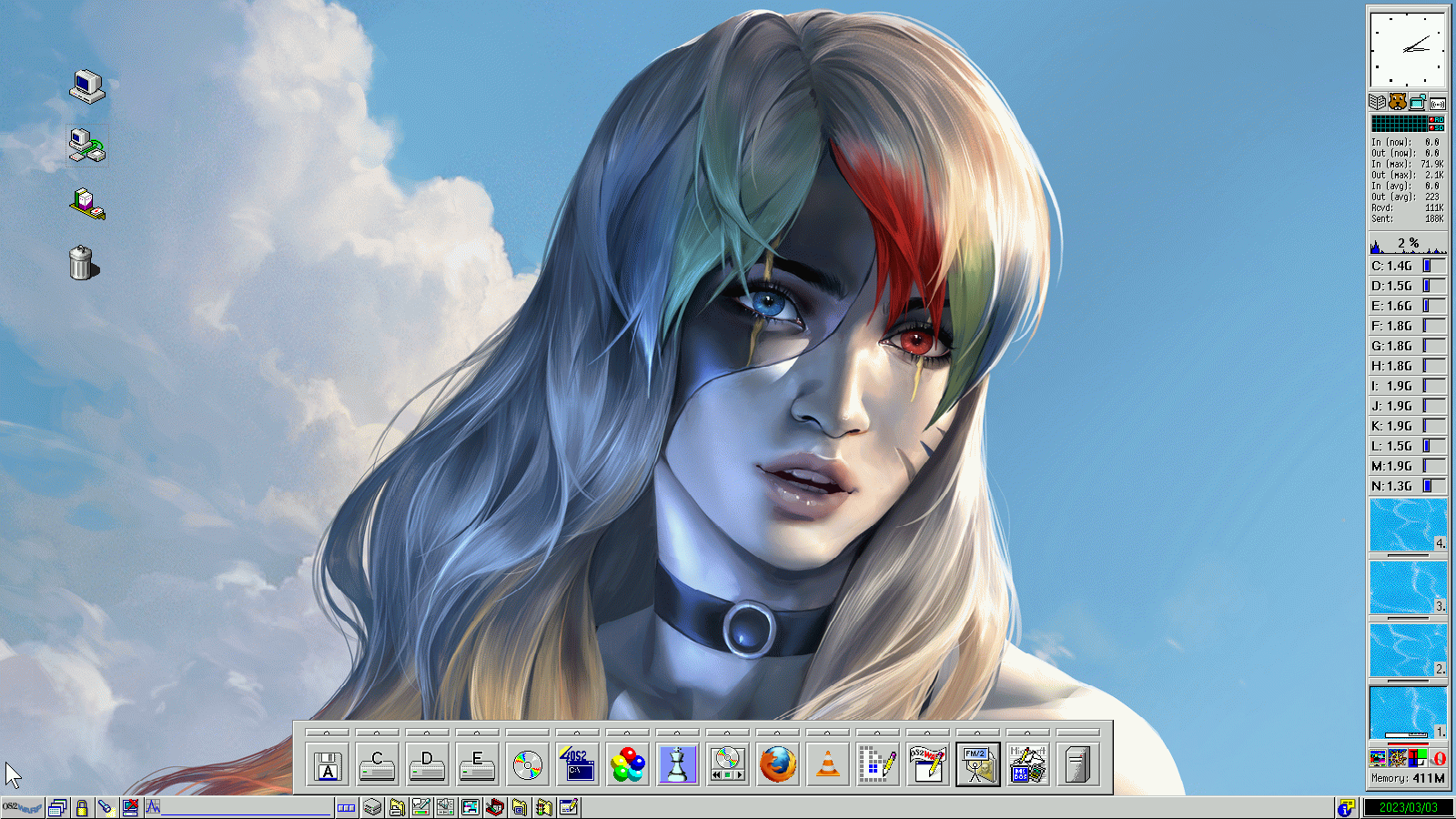Open the FM/2 file manager icon
1456x819 pixels.
(x=977, y=765)
